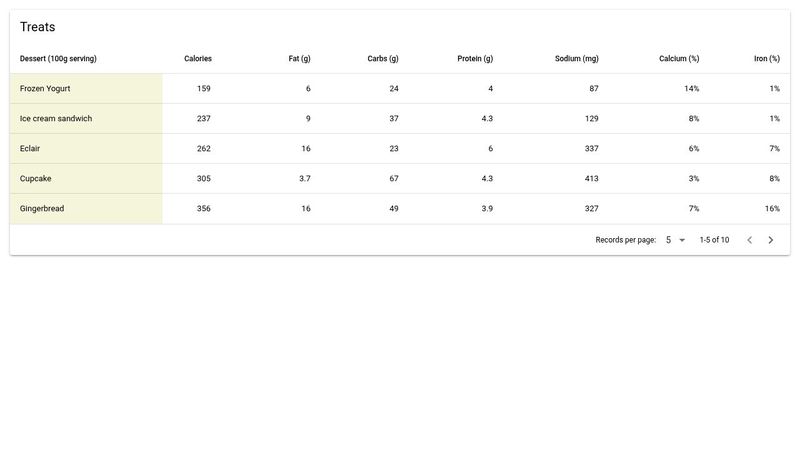Click the Gingerbread calories value 356
Image resolution: width=800 pixels, height=450 pixels.
tap(203, 209)
